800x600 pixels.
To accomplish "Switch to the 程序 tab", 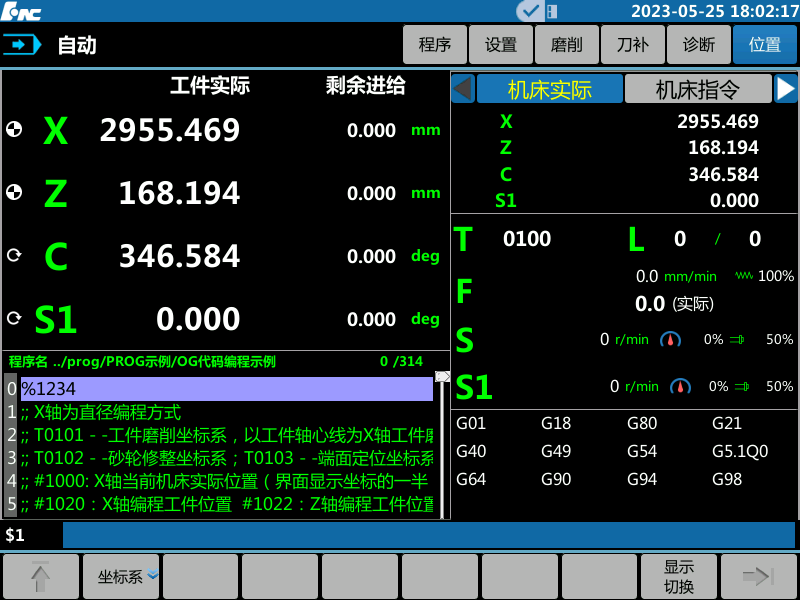I will [435, 44].
